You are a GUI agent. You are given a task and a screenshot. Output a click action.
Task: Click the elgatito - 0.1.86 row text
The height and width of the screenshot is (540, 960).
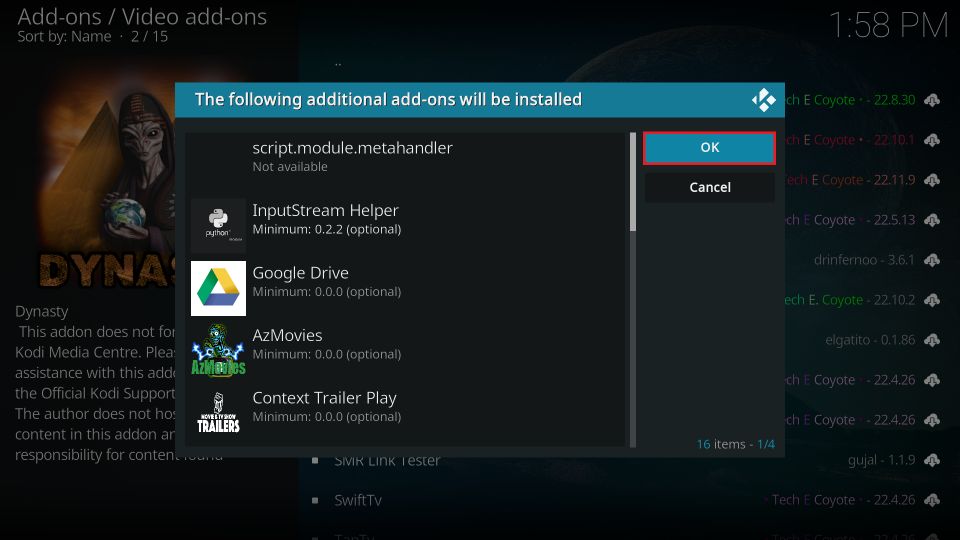click(x=870, y=340)
